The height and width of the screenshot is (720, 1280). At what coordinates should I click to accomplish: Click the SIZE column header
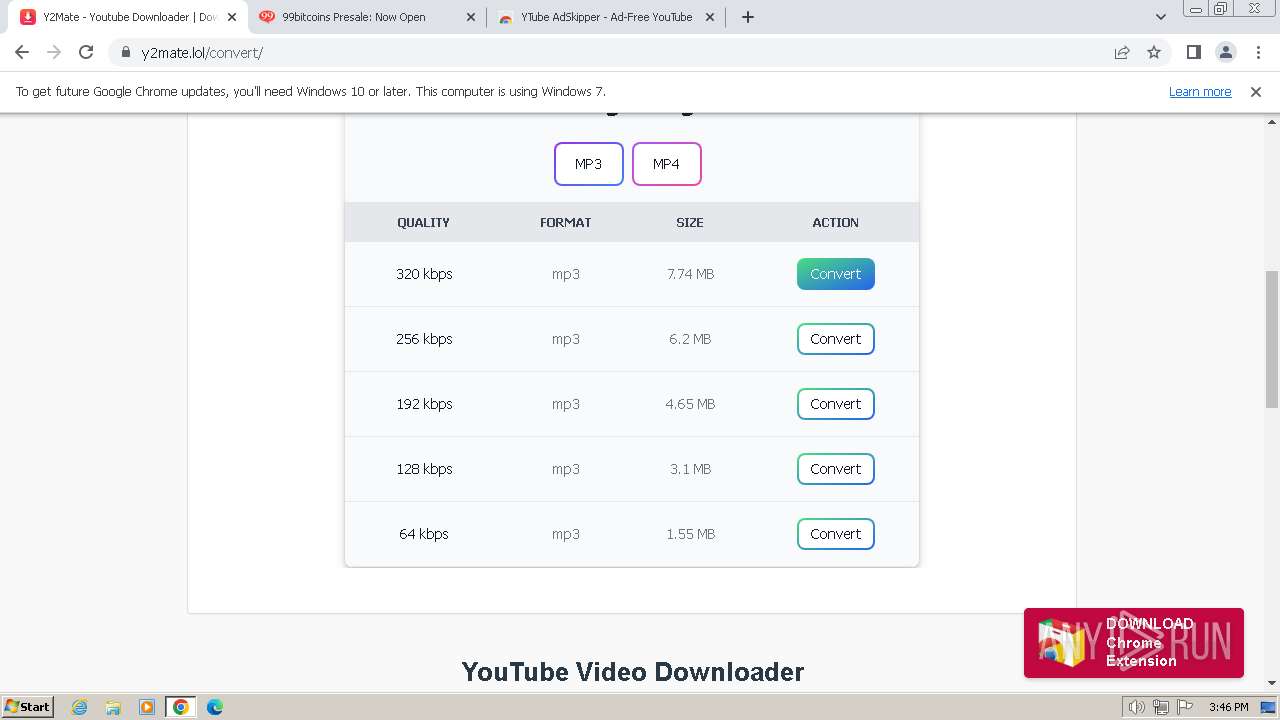[690, 223]
